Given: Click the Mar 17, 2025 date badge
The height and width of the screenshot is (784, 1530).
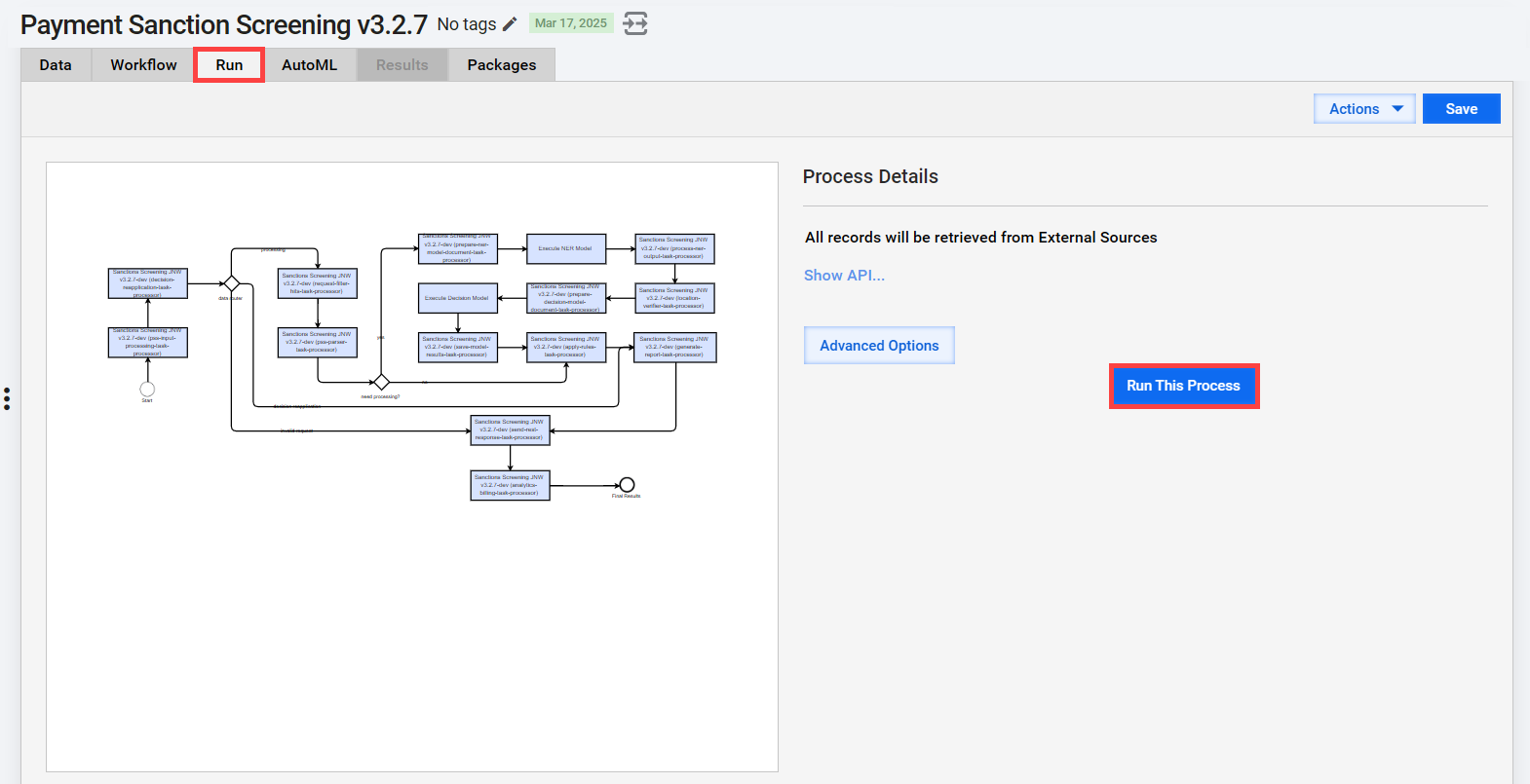Looking at the screenshot, I should [571, 23].
